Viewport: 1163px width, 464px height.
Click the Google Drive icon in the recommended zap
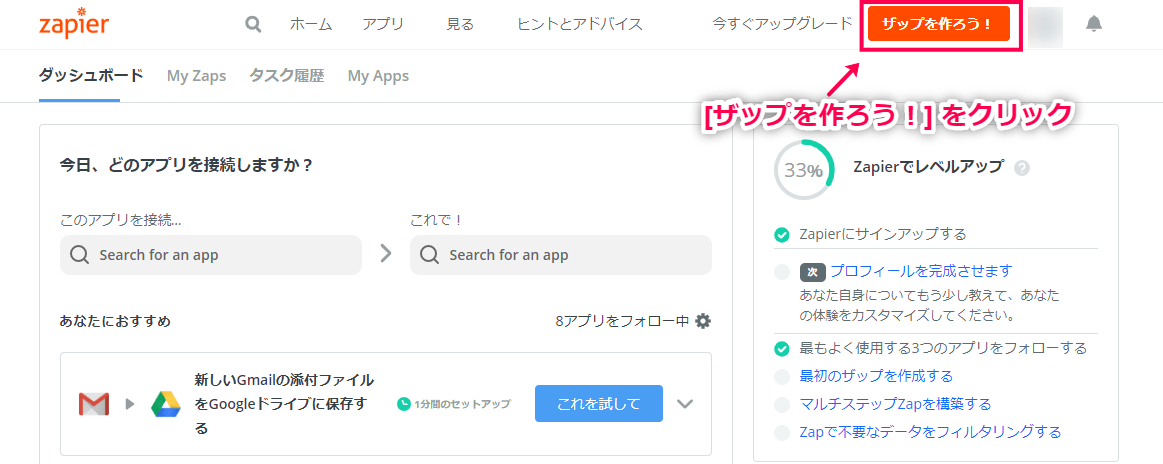point(165,404)
